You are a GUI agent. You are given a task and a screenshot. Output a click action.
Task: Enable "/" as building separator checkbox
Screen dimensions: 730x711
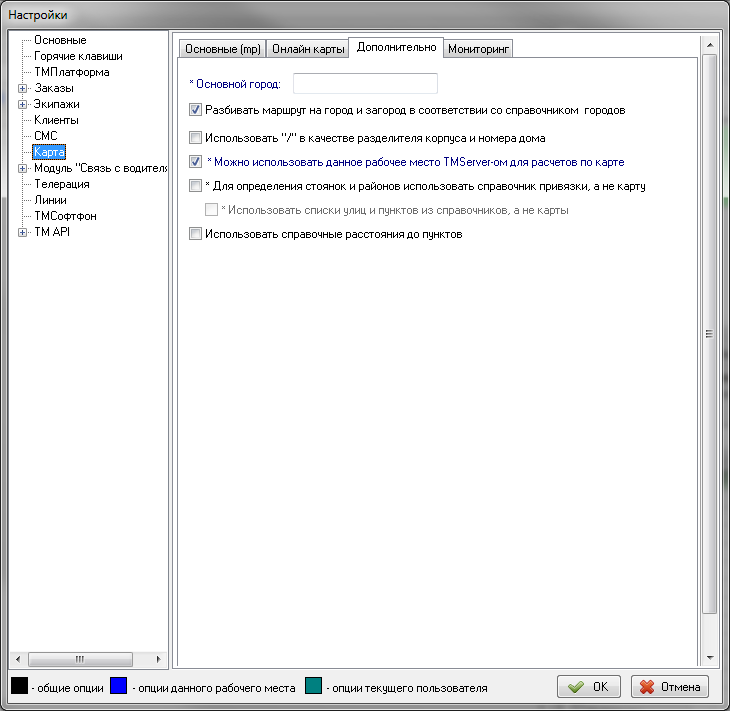coord(195,138)
